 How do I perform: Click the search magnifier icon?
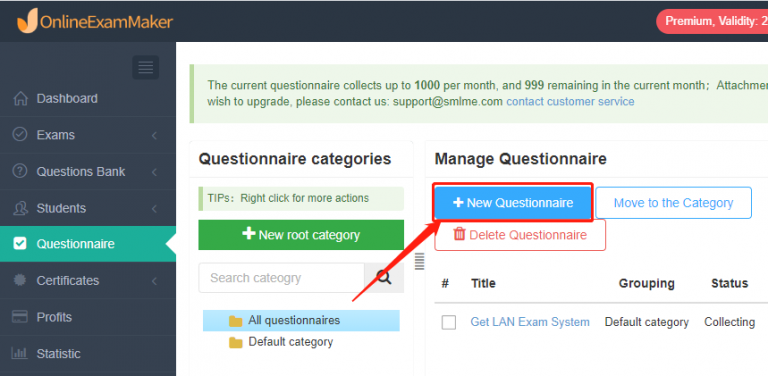384,278
